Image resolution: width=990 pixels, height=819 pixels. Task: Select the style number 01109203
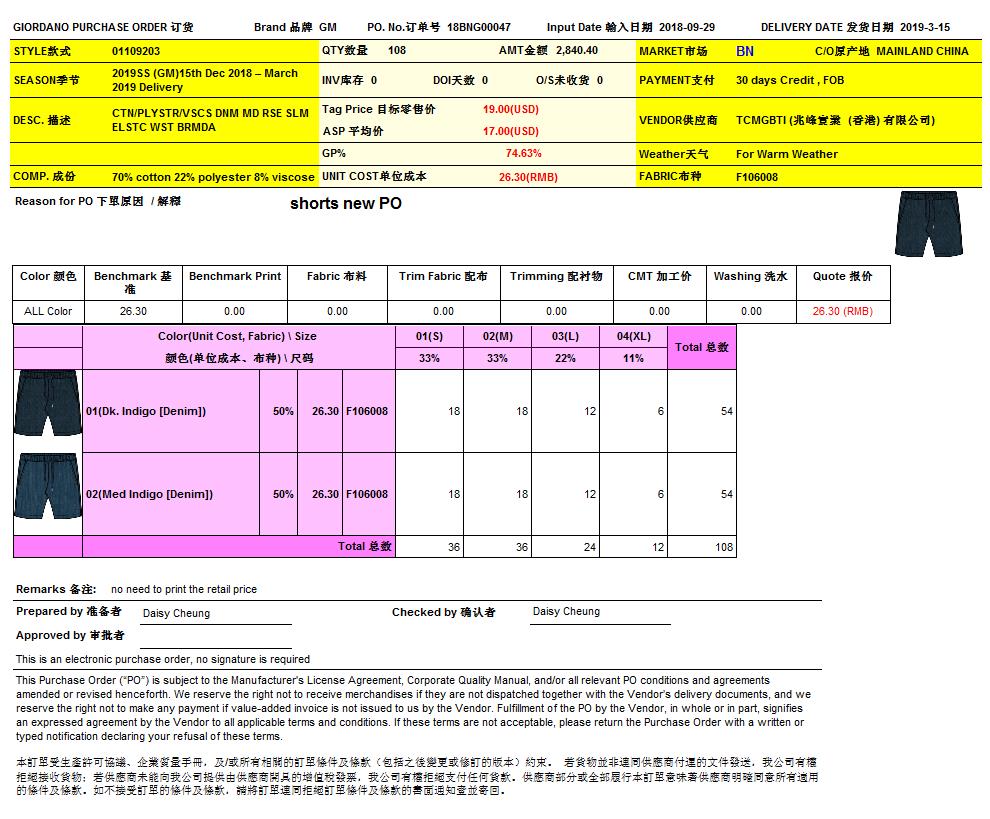tap(136, 50)
